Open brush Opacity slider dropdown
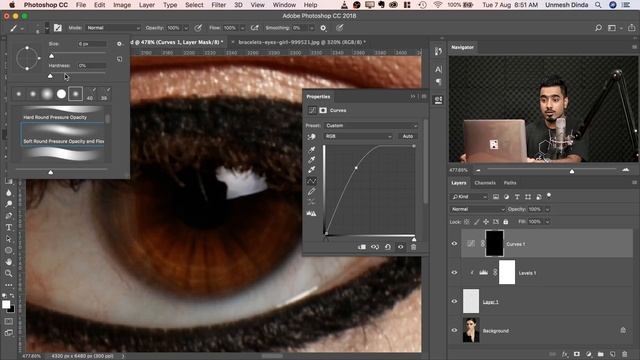The height and width of the screenshot is (360, 640). pyautogui.click(x=186, y=28)
